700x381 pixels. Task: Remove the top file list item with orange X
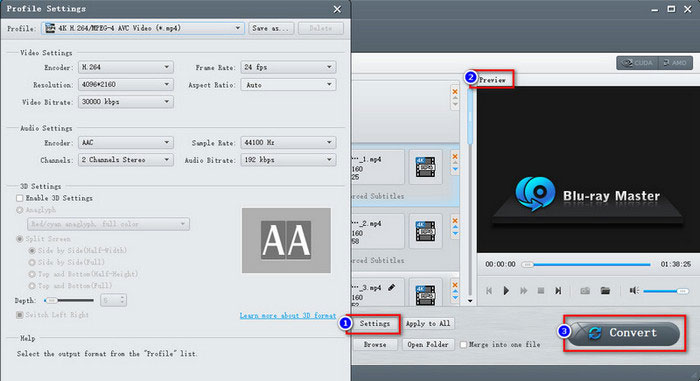pyautogui.click(x=455, y=92)
